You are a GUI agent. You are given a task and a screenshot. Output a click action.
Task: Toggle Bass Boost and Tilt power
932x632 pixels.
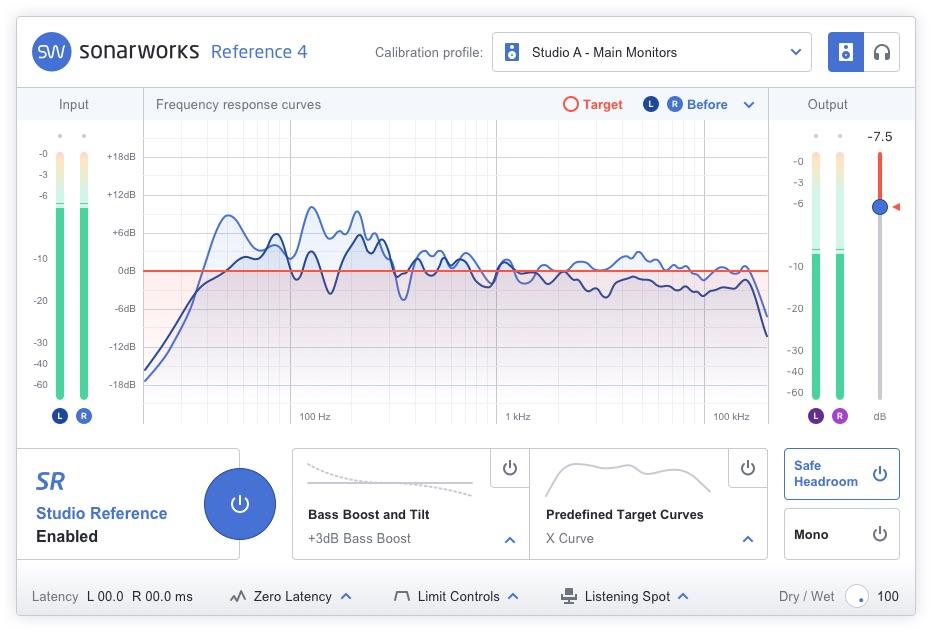click(x=510, y=468)
